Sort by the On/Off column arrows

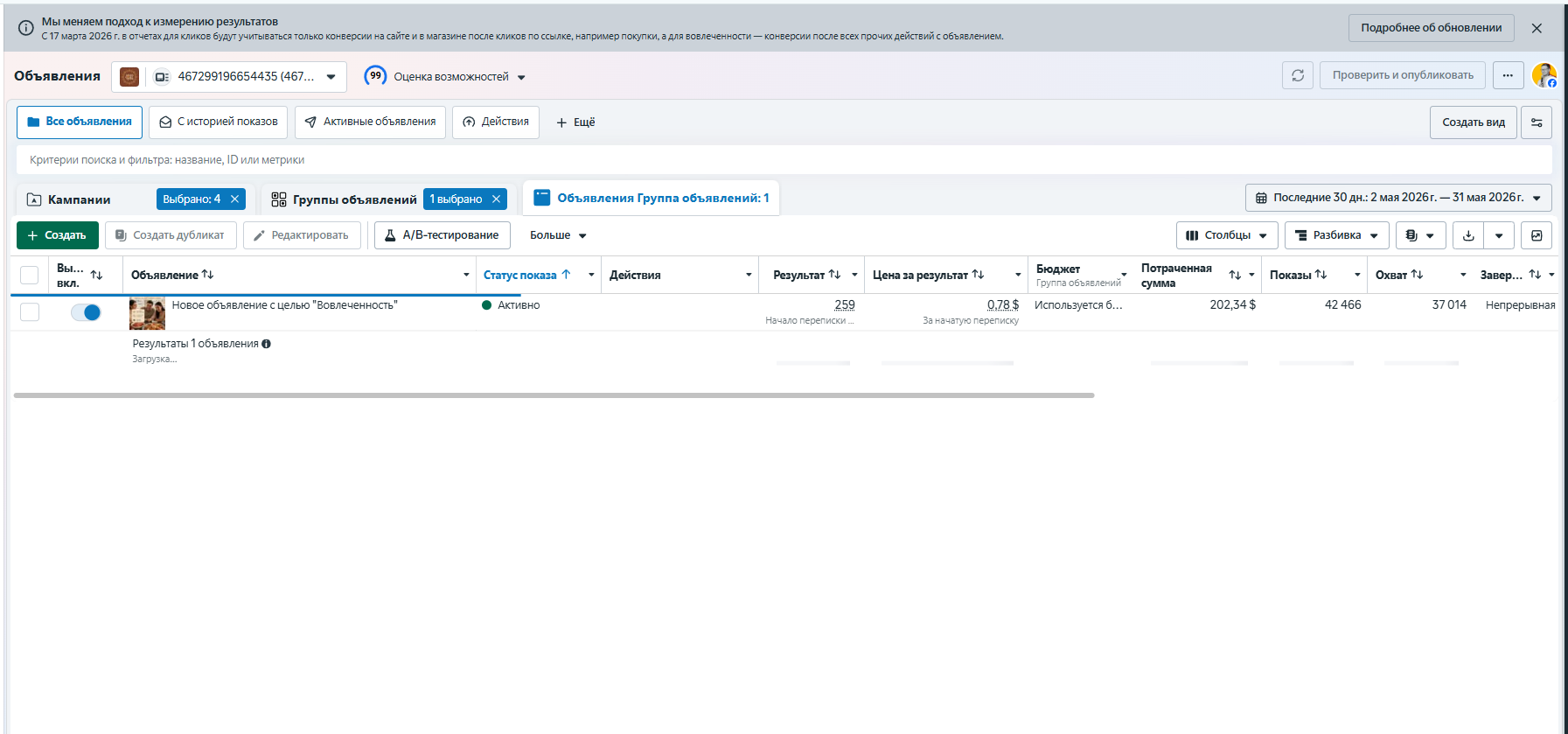pyautogui.click(x=96, y=276)
